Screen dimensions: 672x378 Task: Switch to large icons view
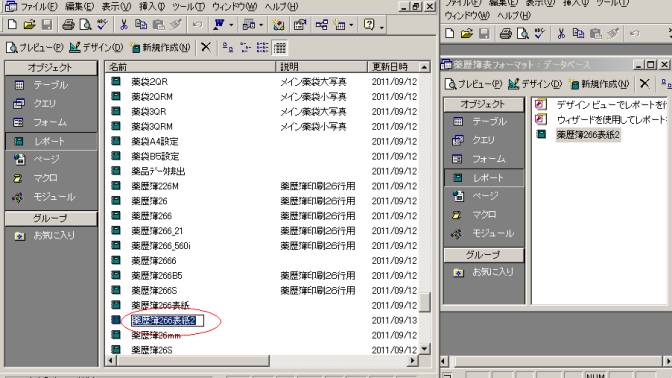[228, 48]
